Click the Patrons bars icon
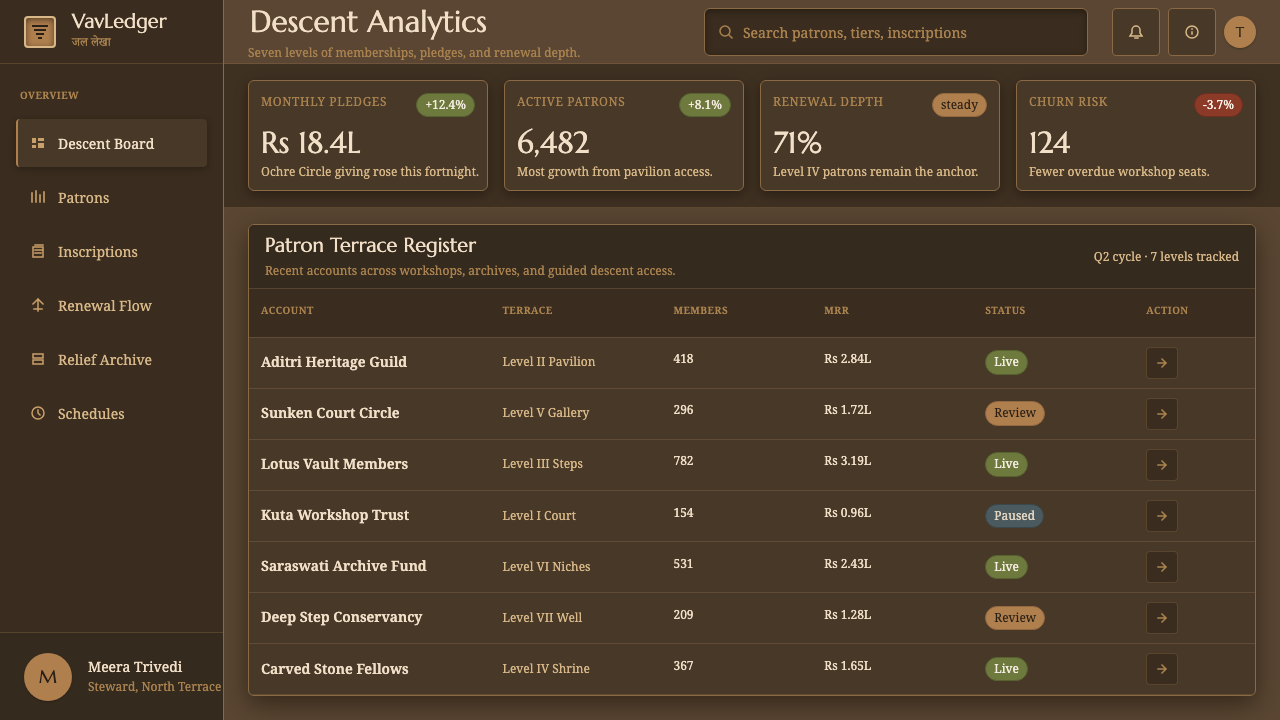 click(38, 197)
